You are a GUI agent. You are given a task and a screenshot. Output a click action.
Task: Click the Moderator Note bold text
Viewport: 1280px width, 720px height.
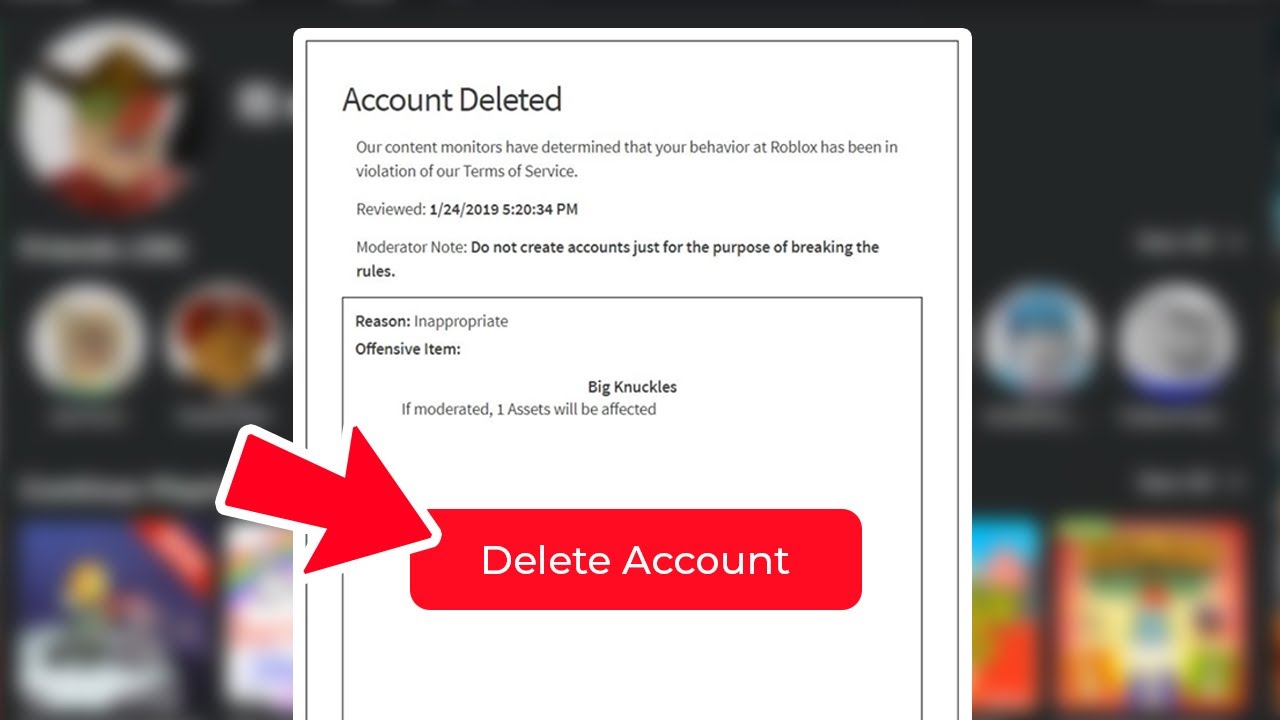618,259
